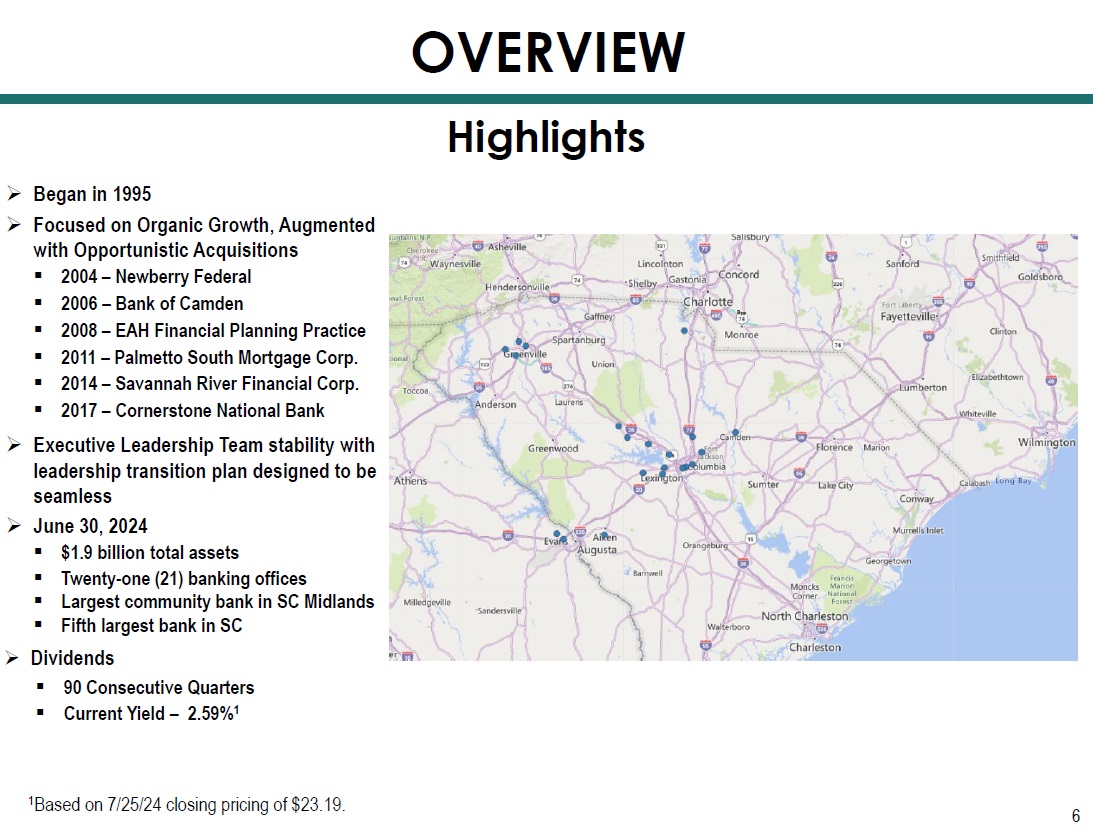Click Anderson label on the map
The height and width of the screenshot is (839, 1093).
click(x=496, y=404)
